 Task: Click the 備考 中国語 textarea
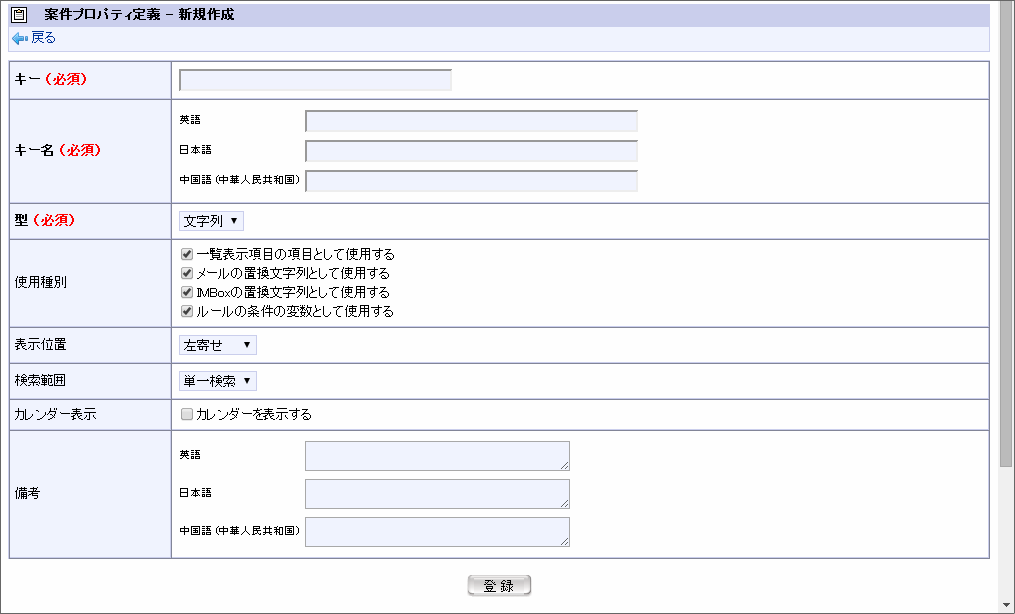click(438, 532)
